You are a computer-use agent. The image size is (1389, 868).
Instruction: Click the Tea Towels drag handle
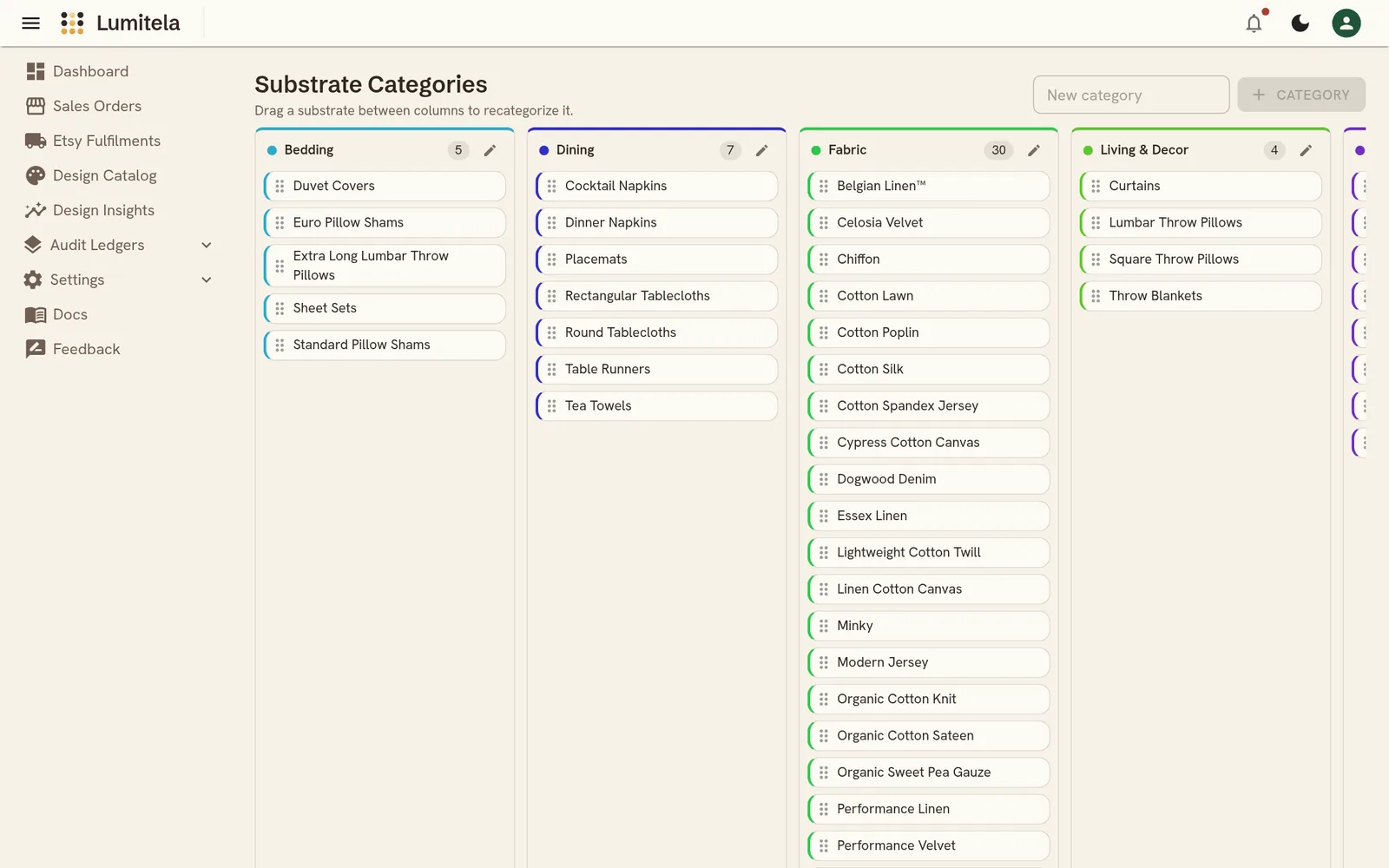[x=551, y=405]
